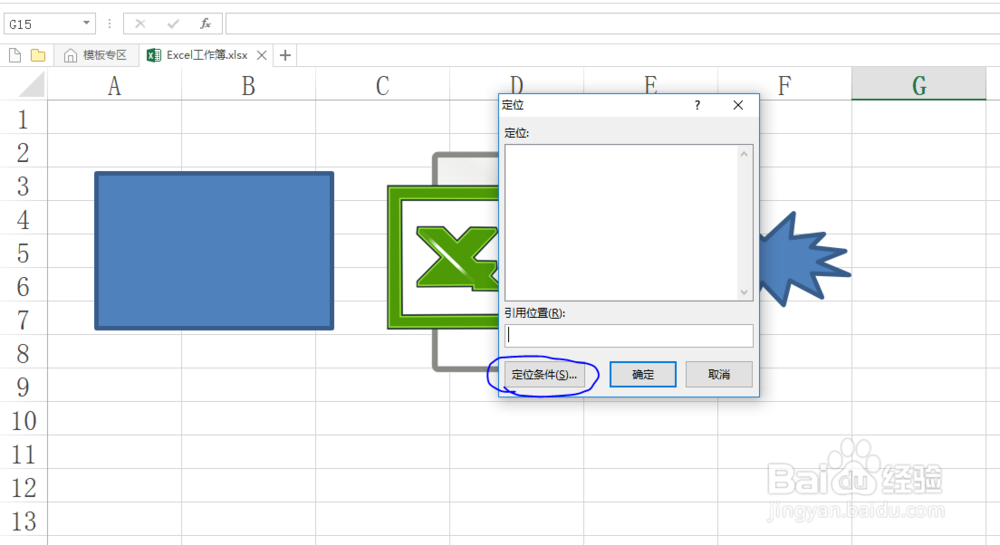Click the formula bar cancel X icon
This screenshot has width=1000, height=545.
pos(140,24)
